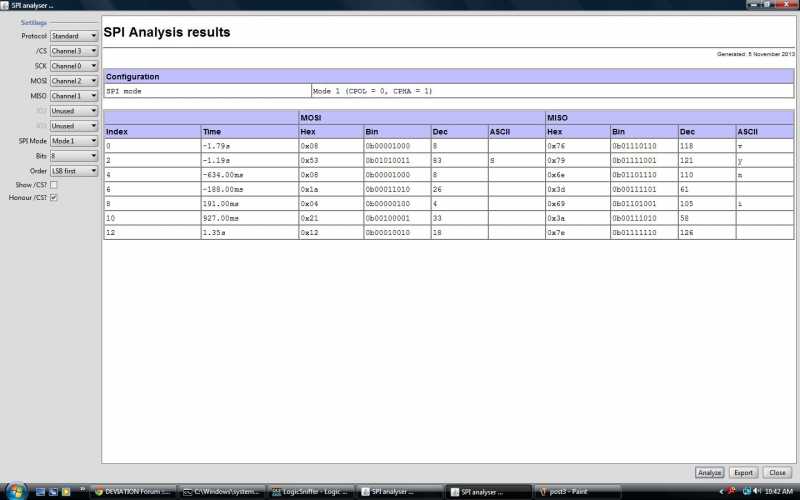The image size is (800, 500).
Task: Click the Index column header
Action: click(152, 132)
